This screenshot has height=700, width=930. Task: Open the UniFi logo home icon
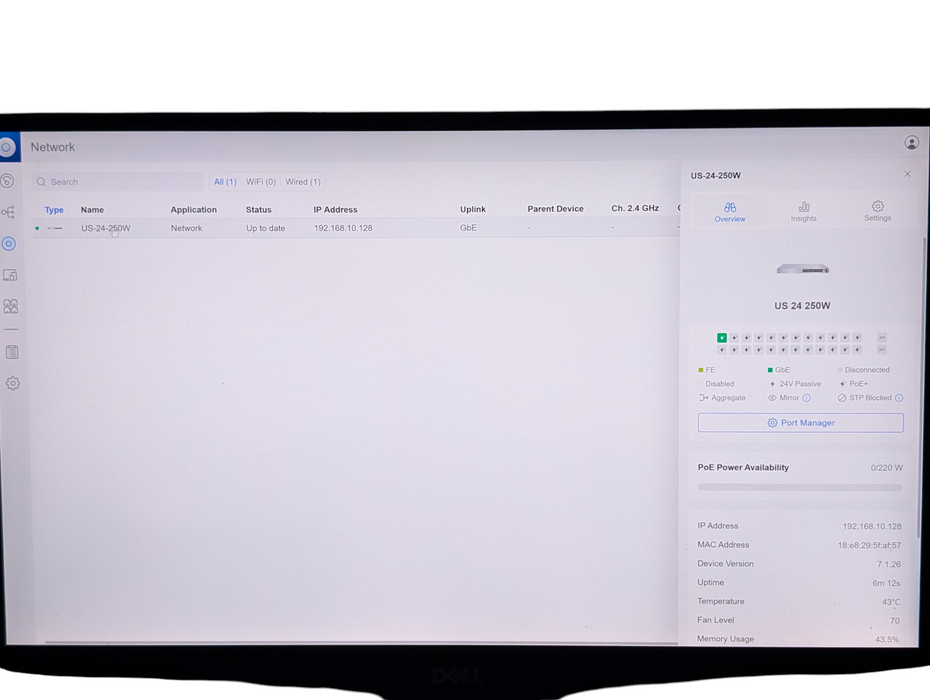tap(7, 147)
